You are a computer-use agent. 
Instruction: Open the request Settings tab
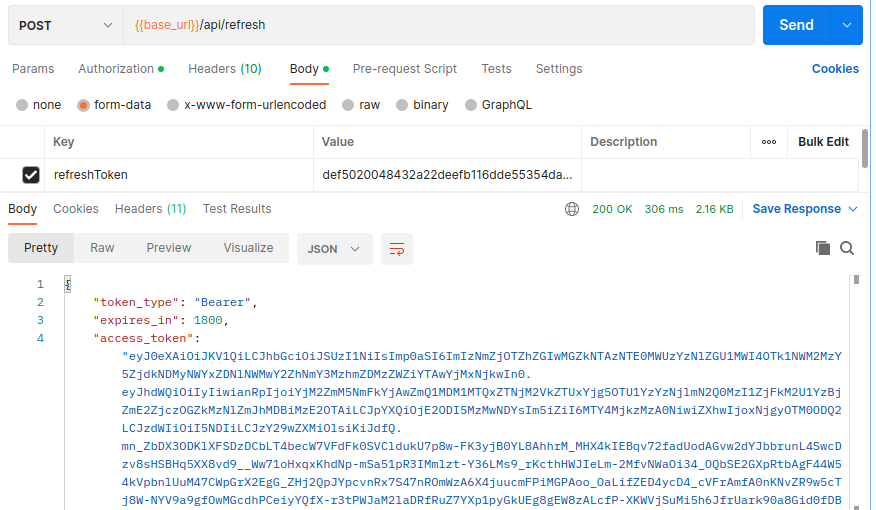point(559,69)
